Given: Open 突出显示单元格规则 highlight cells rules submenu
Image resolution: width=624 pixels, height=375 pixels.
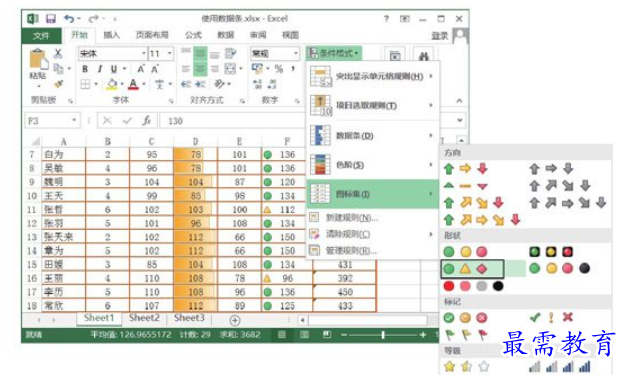Looking at the screenshot, I should click(372, 76).
